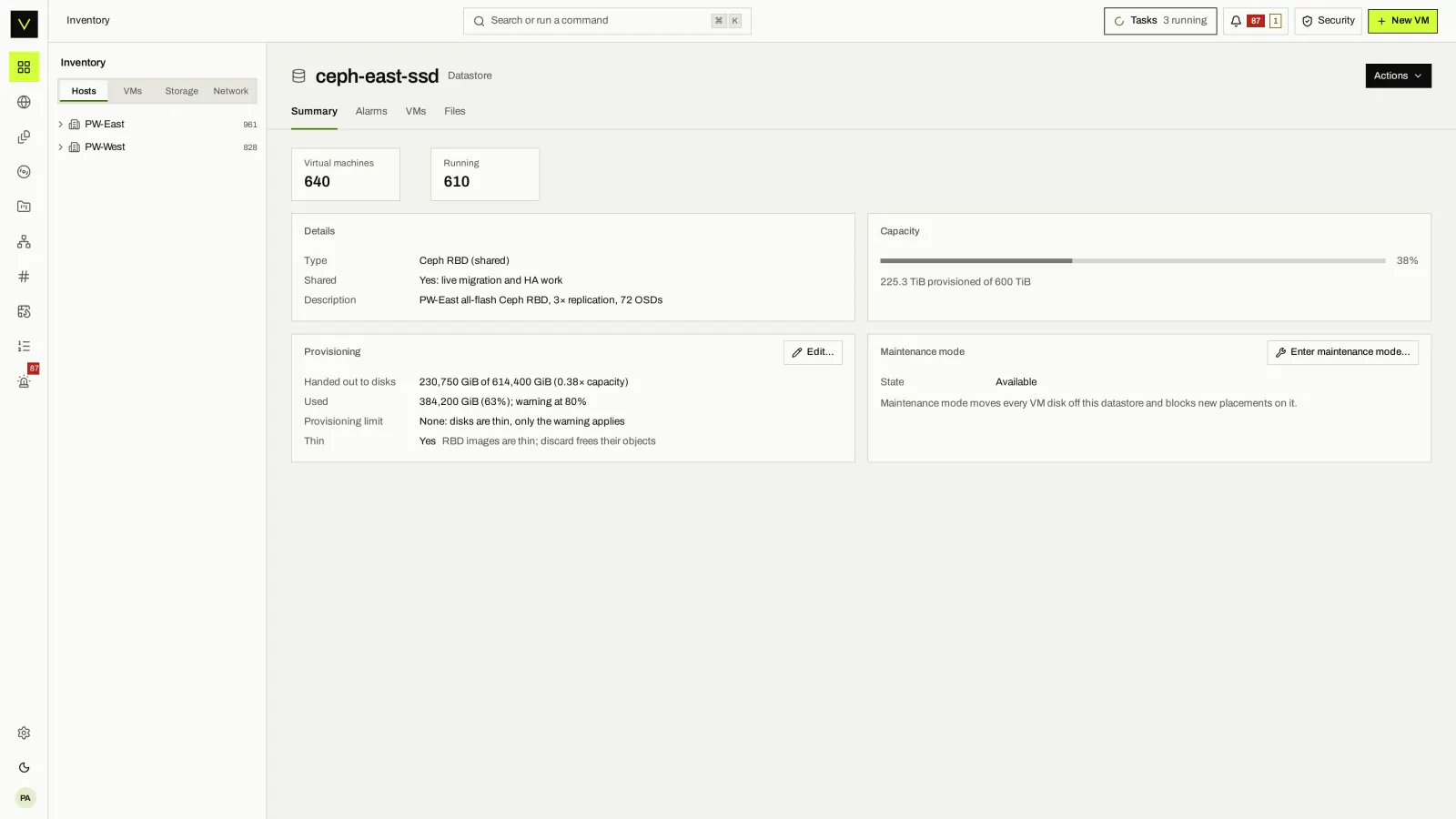Switch inventory to the Storage view
The width and height of the screenshot is (1456, 819).
point(181,91)
